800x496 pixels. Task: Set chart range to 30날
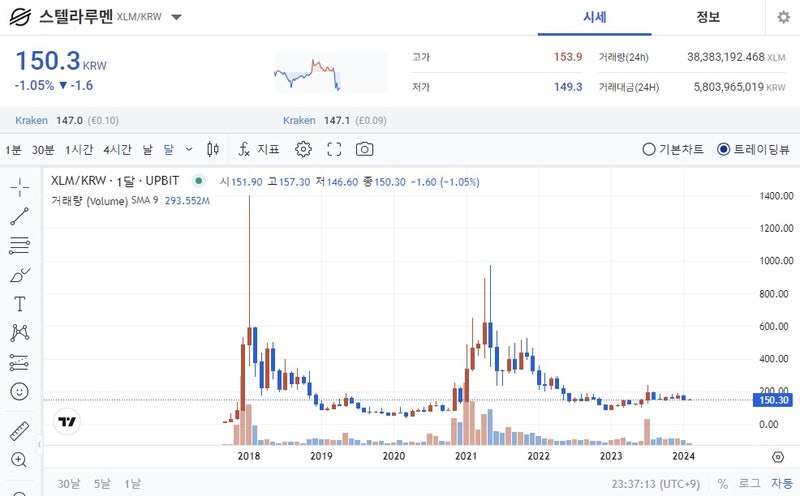68,484
